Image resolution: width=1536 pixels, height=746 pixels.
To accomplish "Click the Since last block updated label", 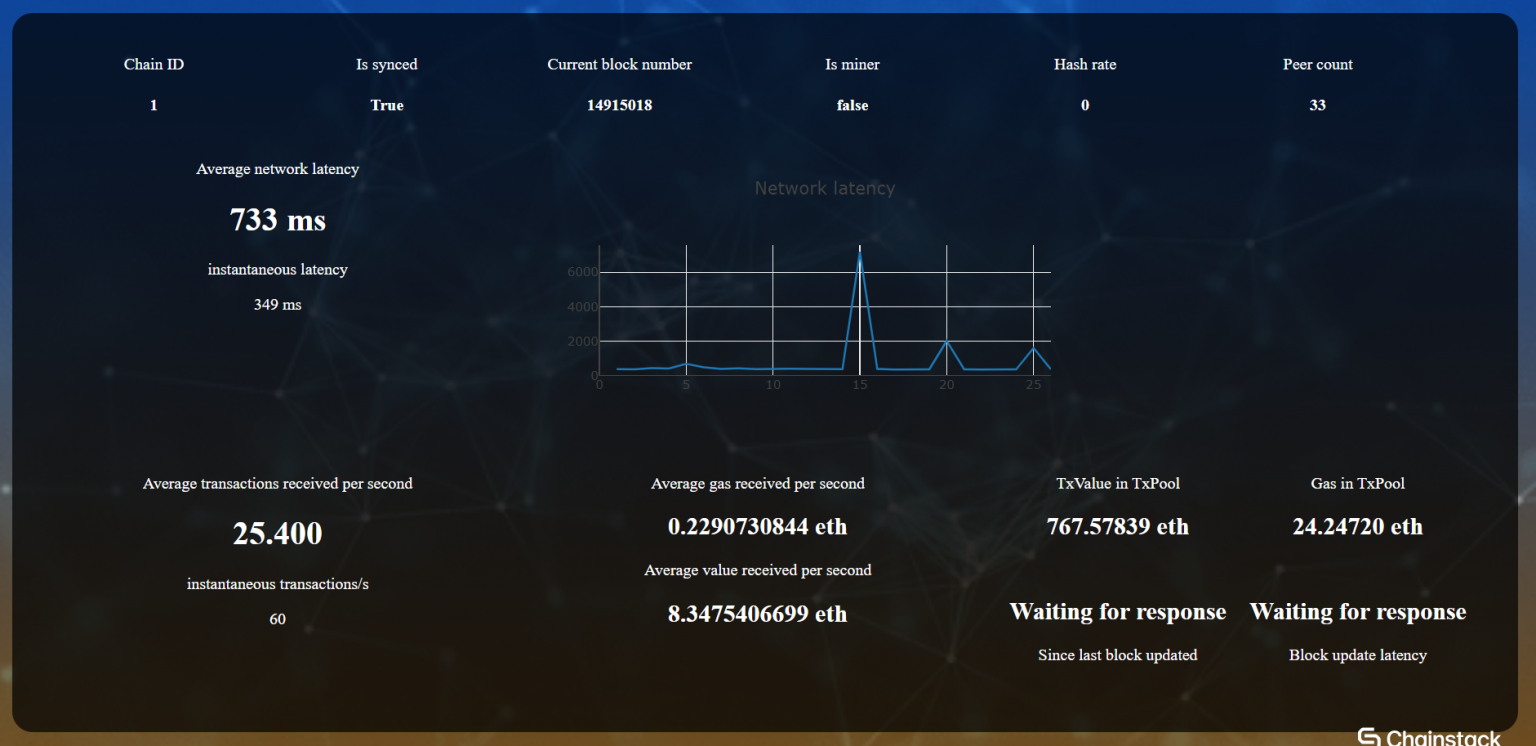I will click(1118, 655).
